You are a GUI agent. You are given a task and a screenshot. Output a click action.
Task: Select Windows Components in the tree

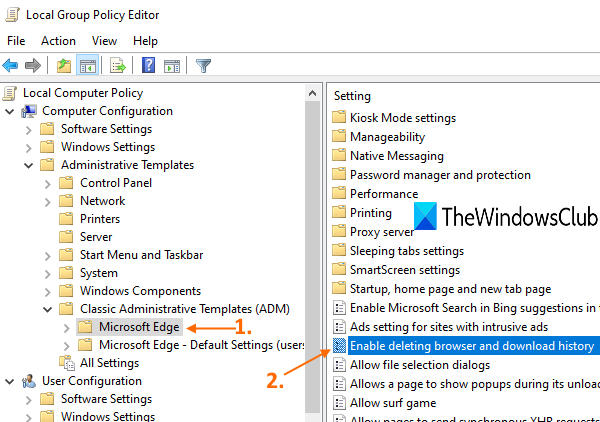click(140, 291)
